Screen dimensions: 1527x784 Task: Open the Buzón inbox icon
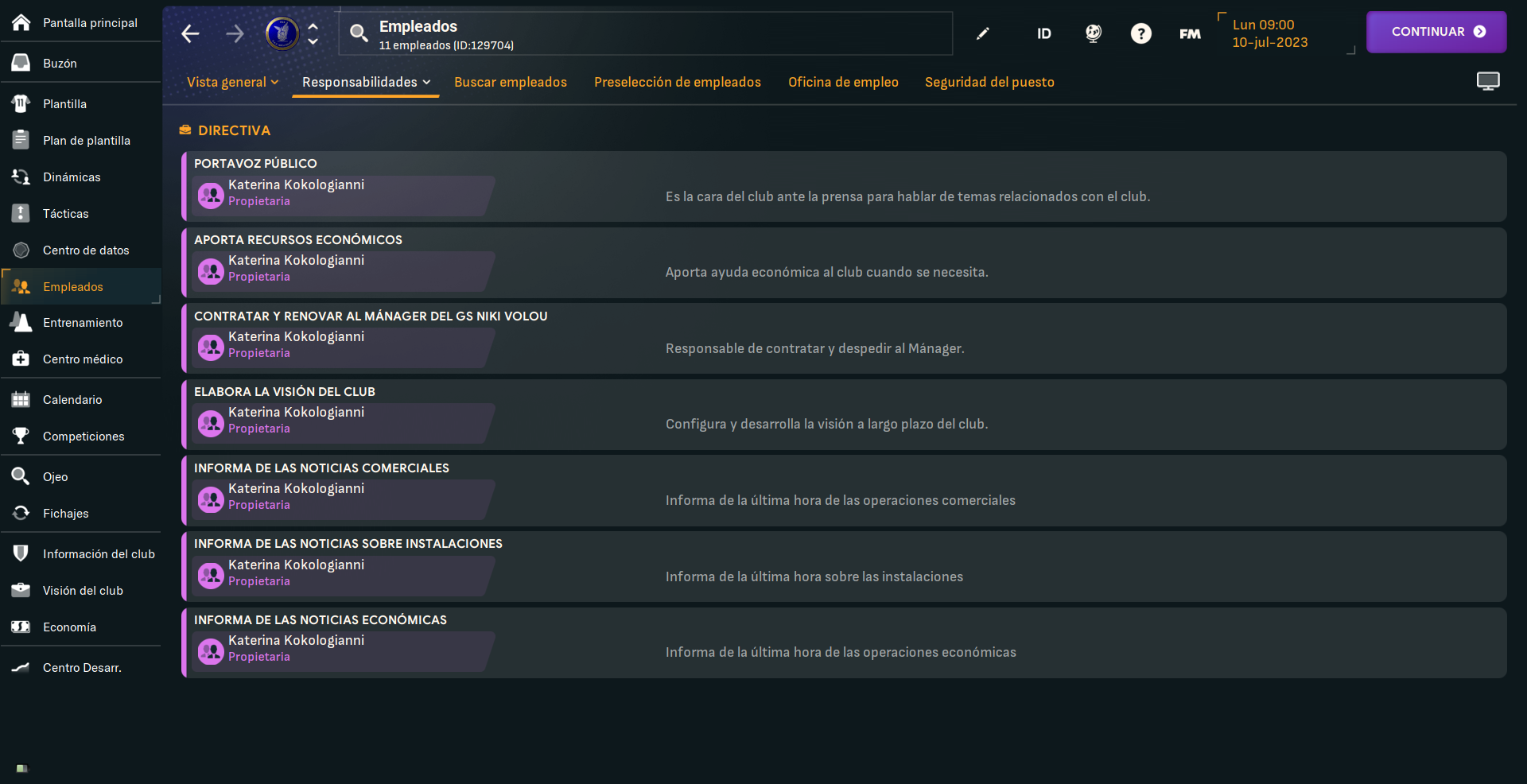tap(21, 63)
